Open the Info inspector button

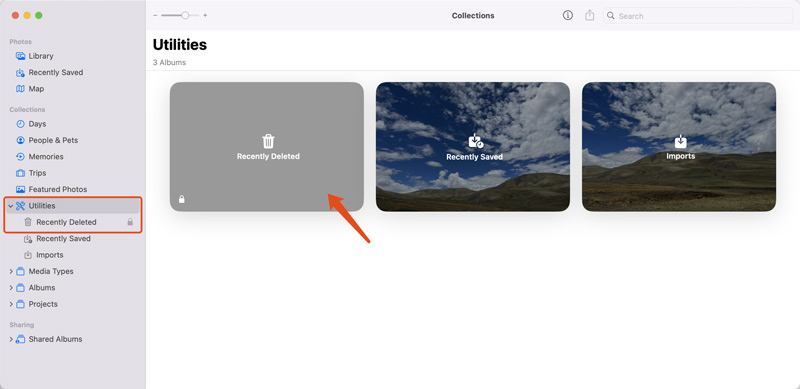pyautogui.click(x=568, y=15)
